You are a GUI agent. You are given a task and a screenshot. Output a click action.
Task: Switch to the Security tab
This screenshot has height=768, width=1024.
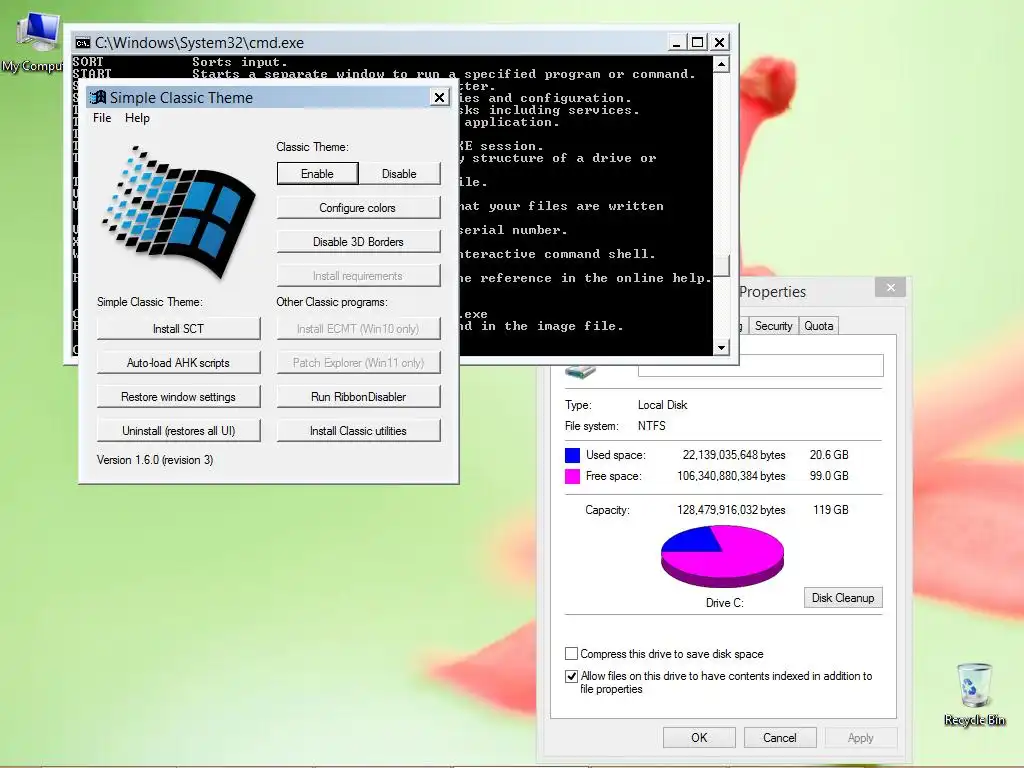773,326
